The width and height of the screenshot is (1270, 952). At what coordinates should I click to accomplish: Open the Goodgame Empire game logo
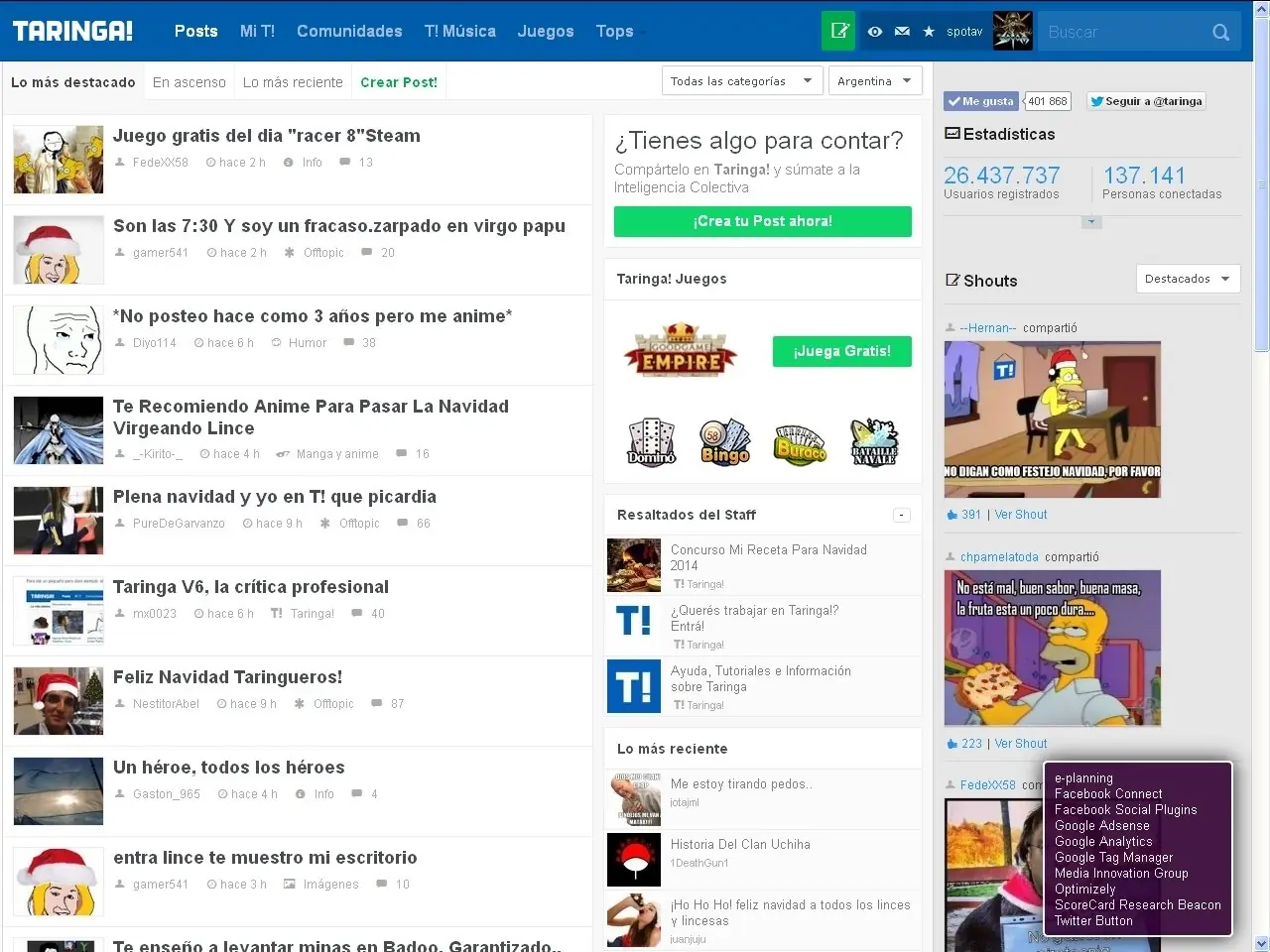(x=681, y=350)
